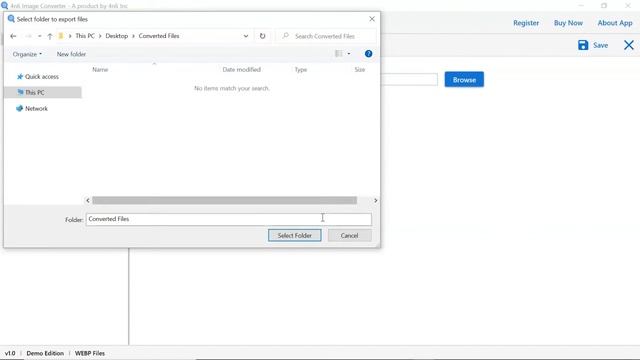Click the Back arrow in the dialog
Screen dimensions: 640x360
coord(13,36)
